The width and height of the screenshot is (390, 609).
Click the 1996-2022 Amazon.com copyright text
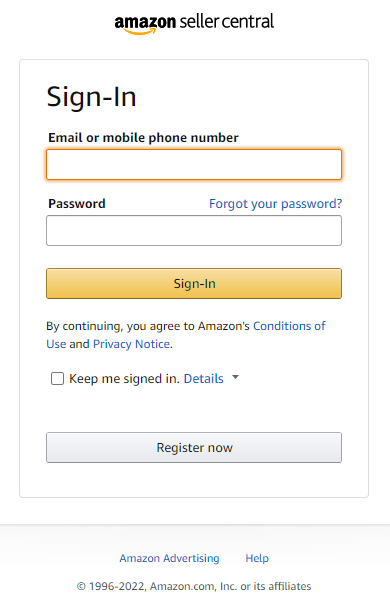click(194, 586)
